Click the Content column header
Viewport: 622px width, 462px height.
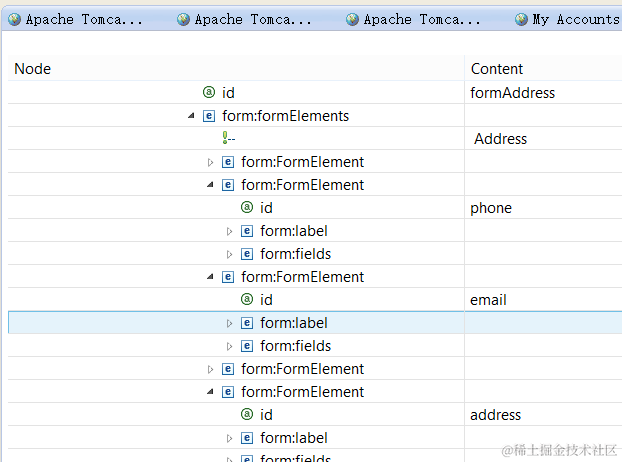click(543, 69)
